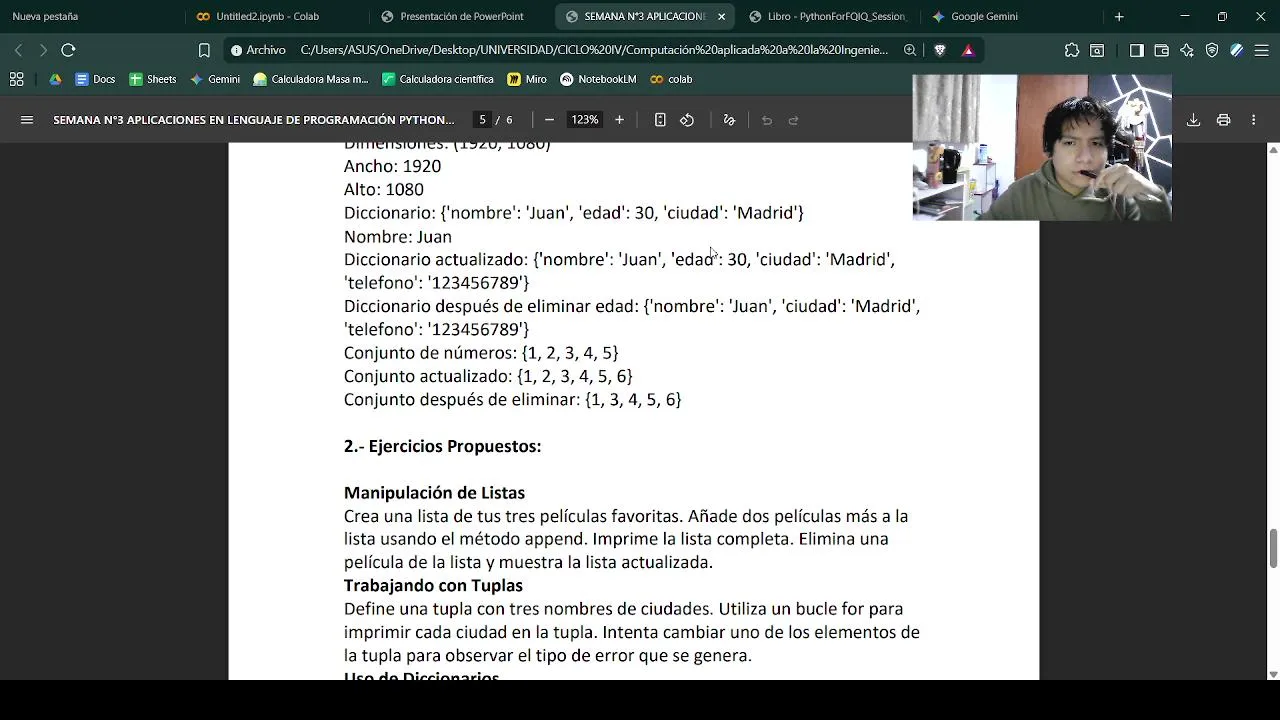This screenshot has width=1280, height=720.
Task: Open the Gemini bookmark
Action: [x=215, y=79]
